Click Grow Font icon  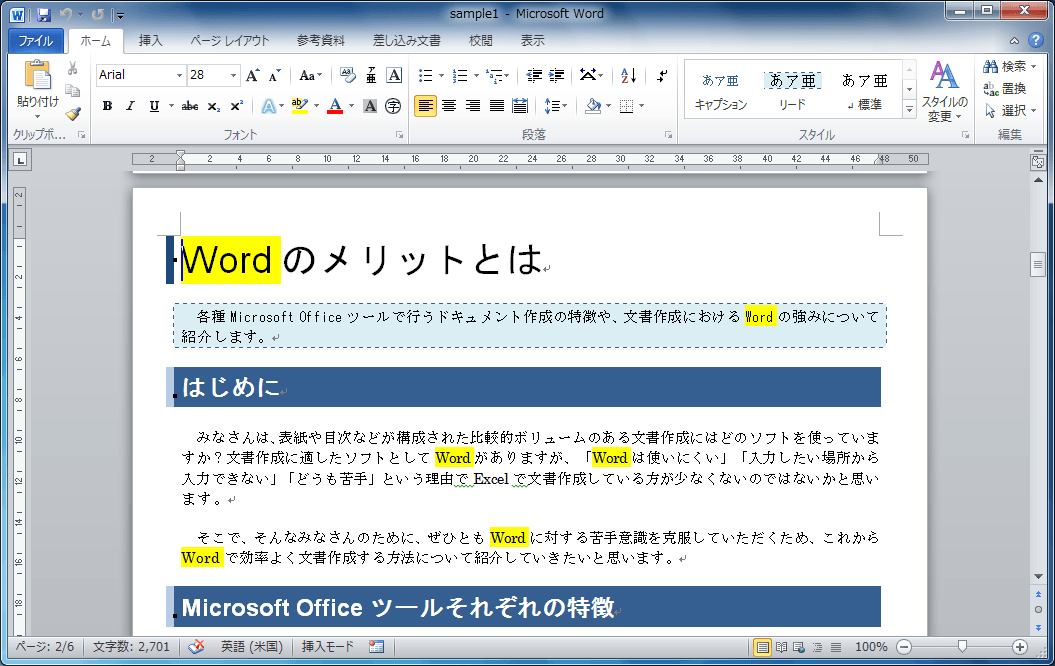point(252,75)
